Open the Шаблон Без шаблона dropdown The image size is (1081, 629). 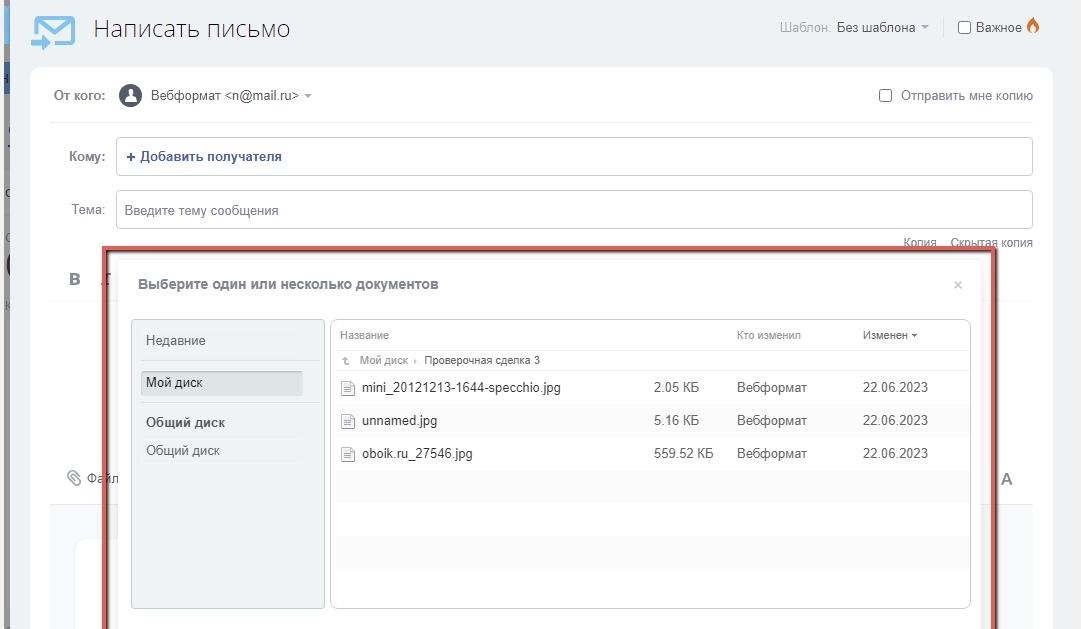coord(882,28)
